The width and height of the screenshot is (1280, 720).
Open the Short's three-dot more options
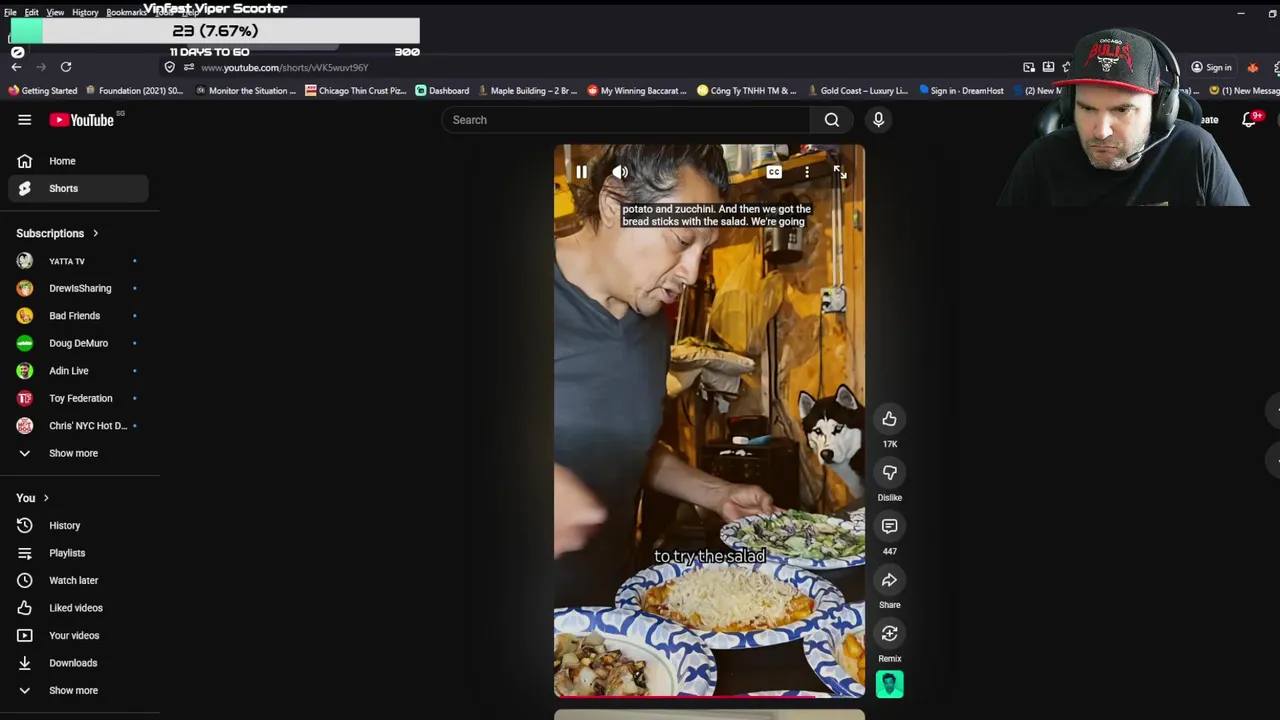click(807, 172)
